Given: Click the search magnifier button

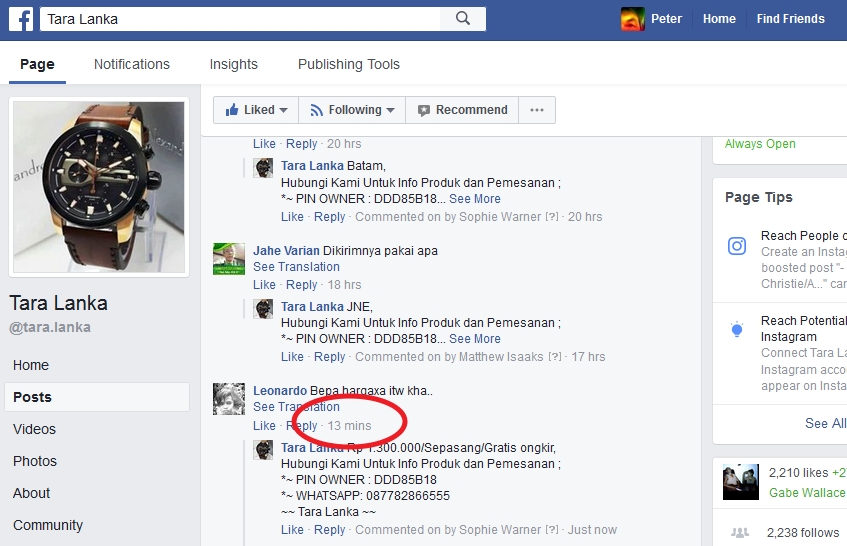Looking at the screenshot, I should point(463,18).
